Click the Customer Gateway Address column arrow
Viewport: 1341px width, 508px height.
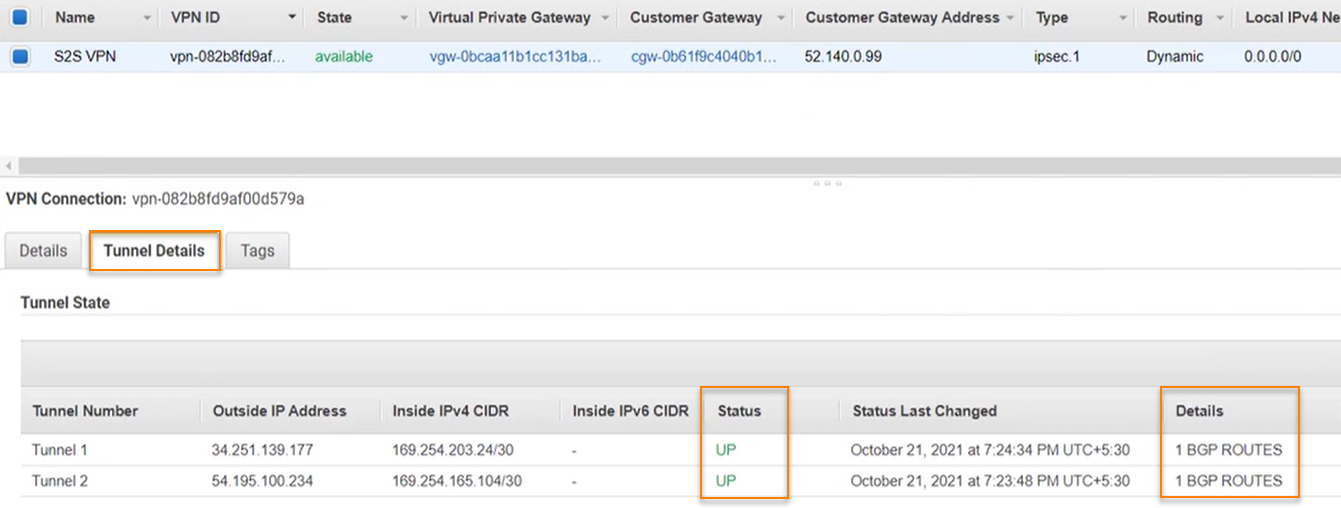tap(1011, 18)
